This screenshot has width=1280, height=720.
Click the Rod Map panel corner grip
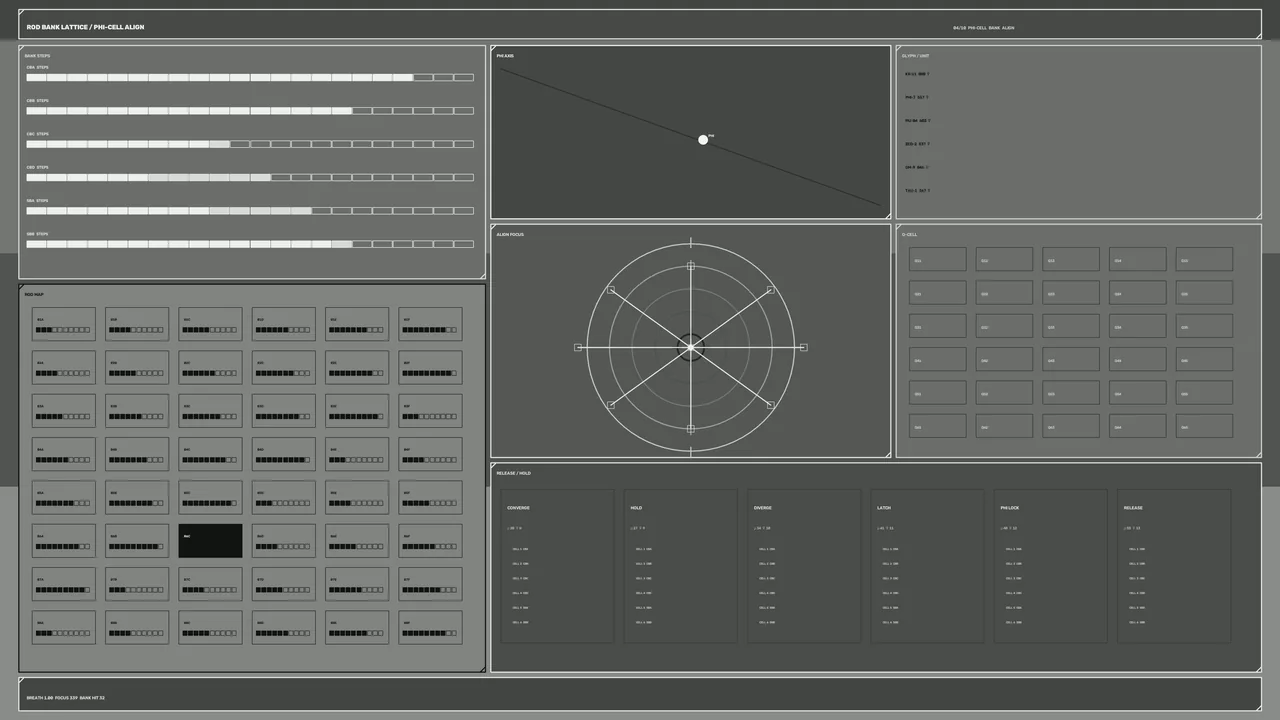point(482,669)
